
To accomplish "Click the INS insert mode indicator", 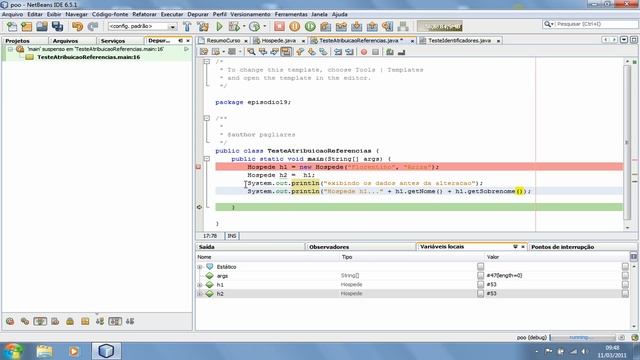I will [x=232, y=236].
